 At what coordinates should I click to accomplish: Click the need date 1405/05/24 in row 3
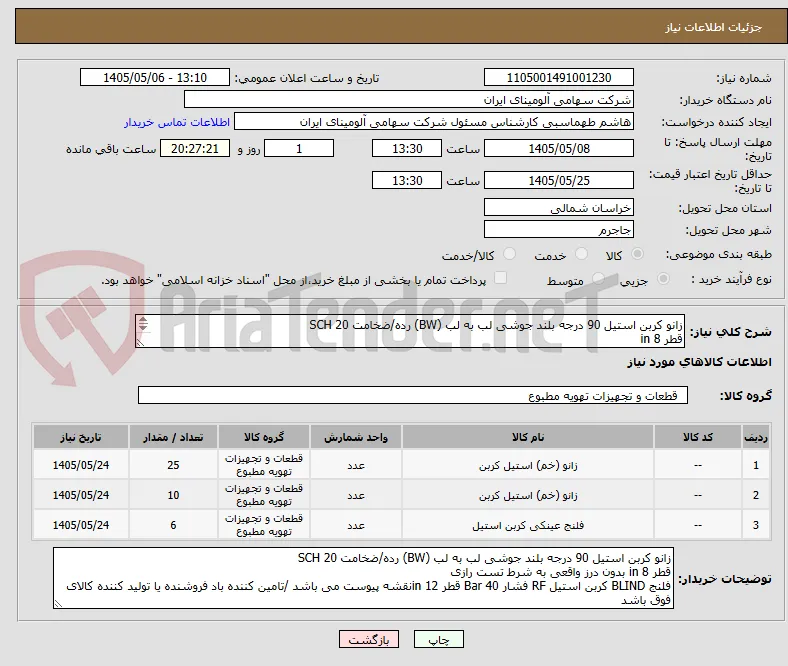pos(81,525)
